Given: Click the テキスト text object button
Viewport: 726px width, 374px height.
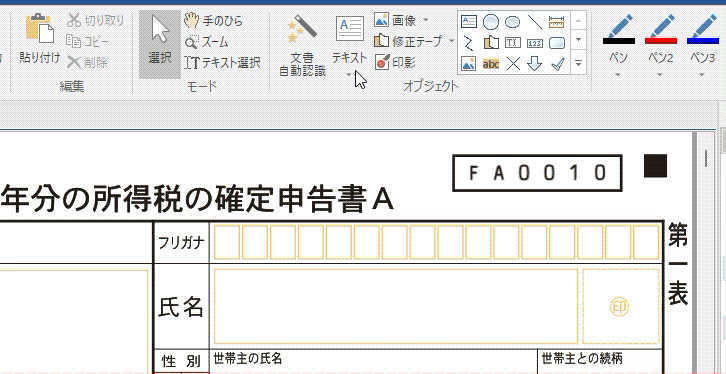Looking at the screenshot, I should 349,39.
